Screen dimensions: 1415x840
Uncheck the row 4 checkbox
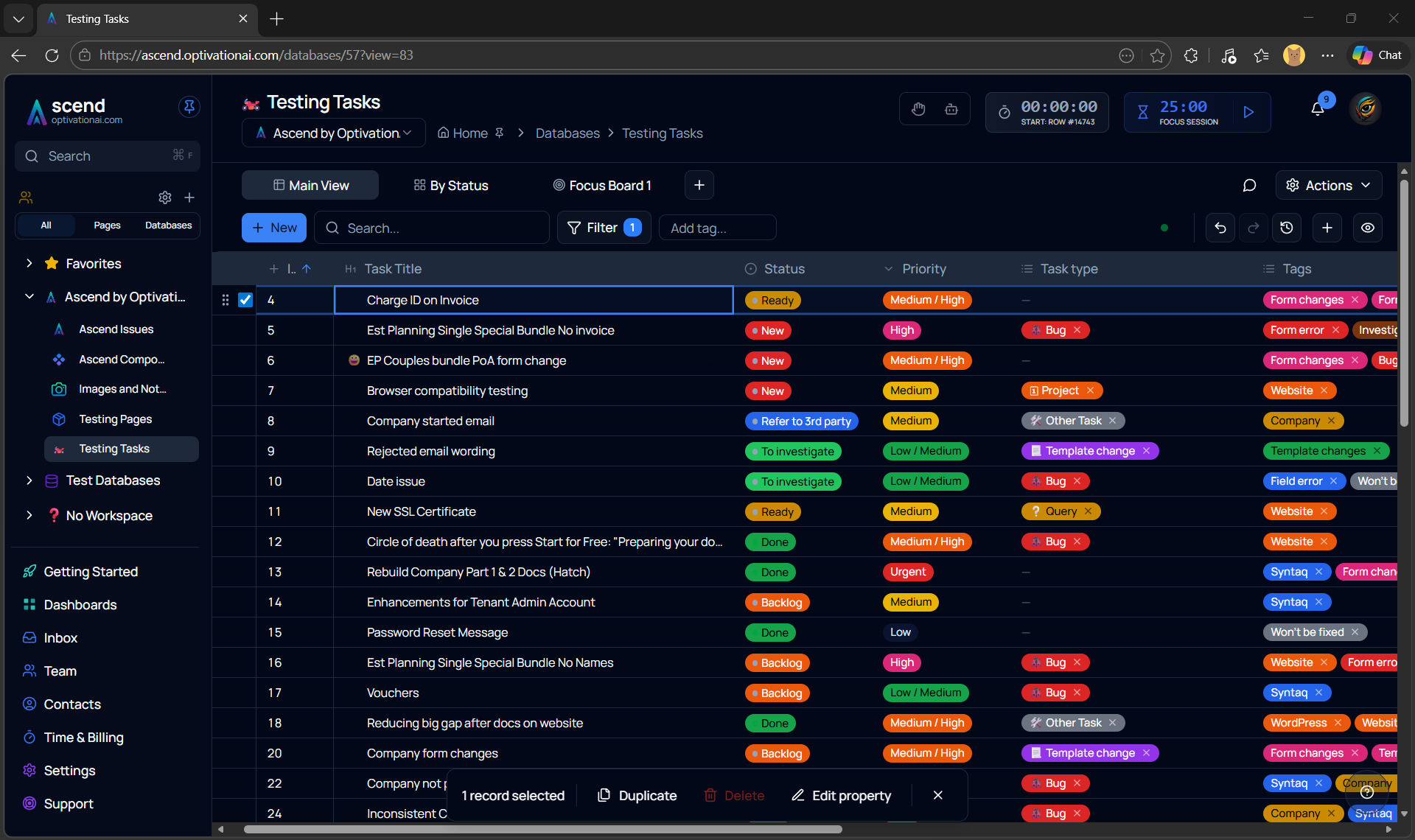point(245,300)
